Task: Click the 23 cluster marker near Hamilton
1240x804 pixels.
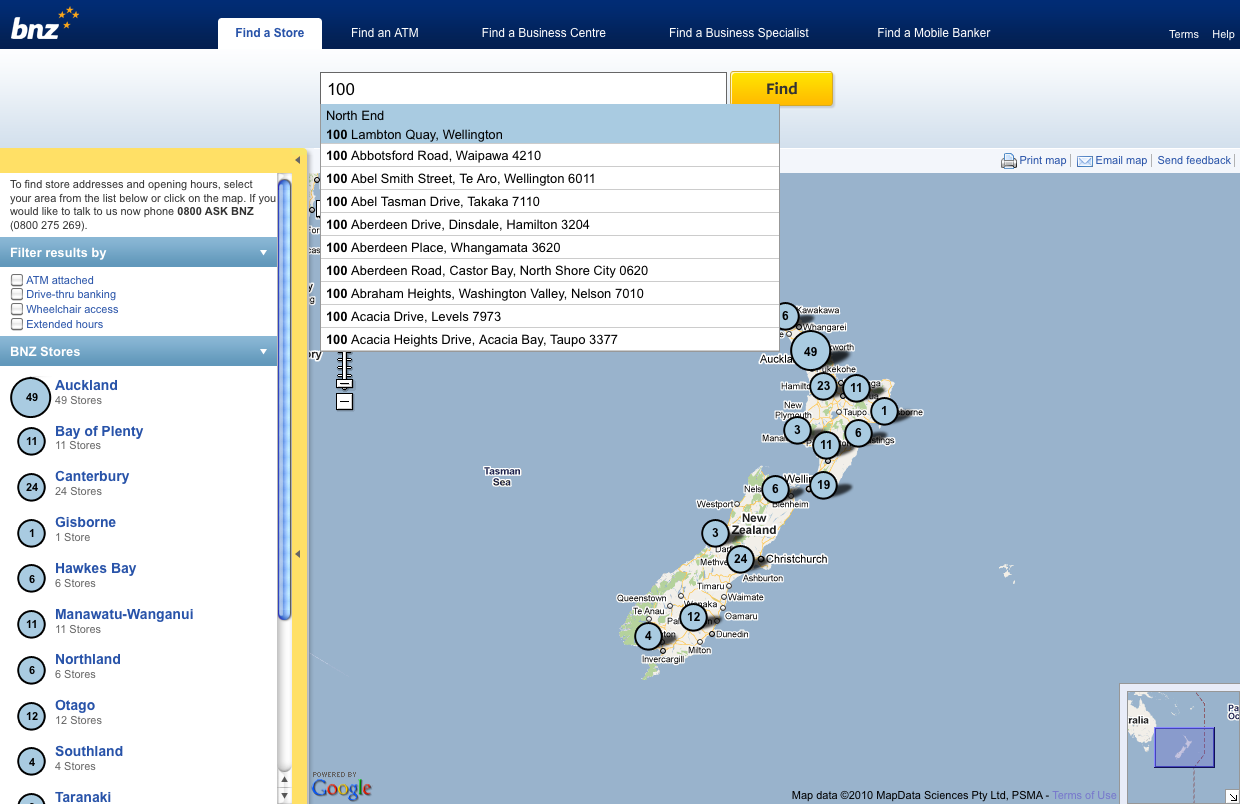Action: pos(823,386)
